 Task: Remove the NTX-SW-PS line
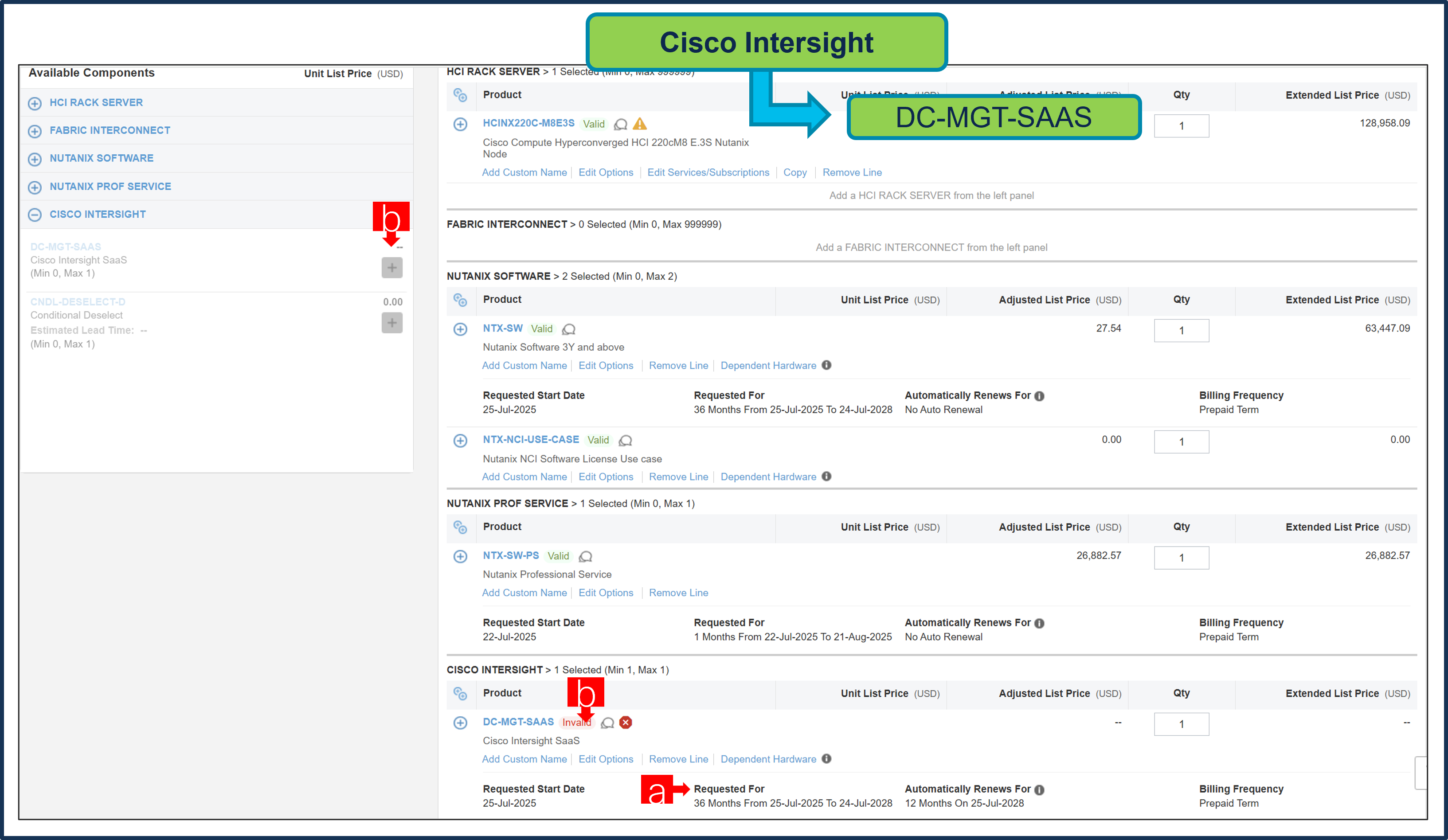click(x=678, y=592)
